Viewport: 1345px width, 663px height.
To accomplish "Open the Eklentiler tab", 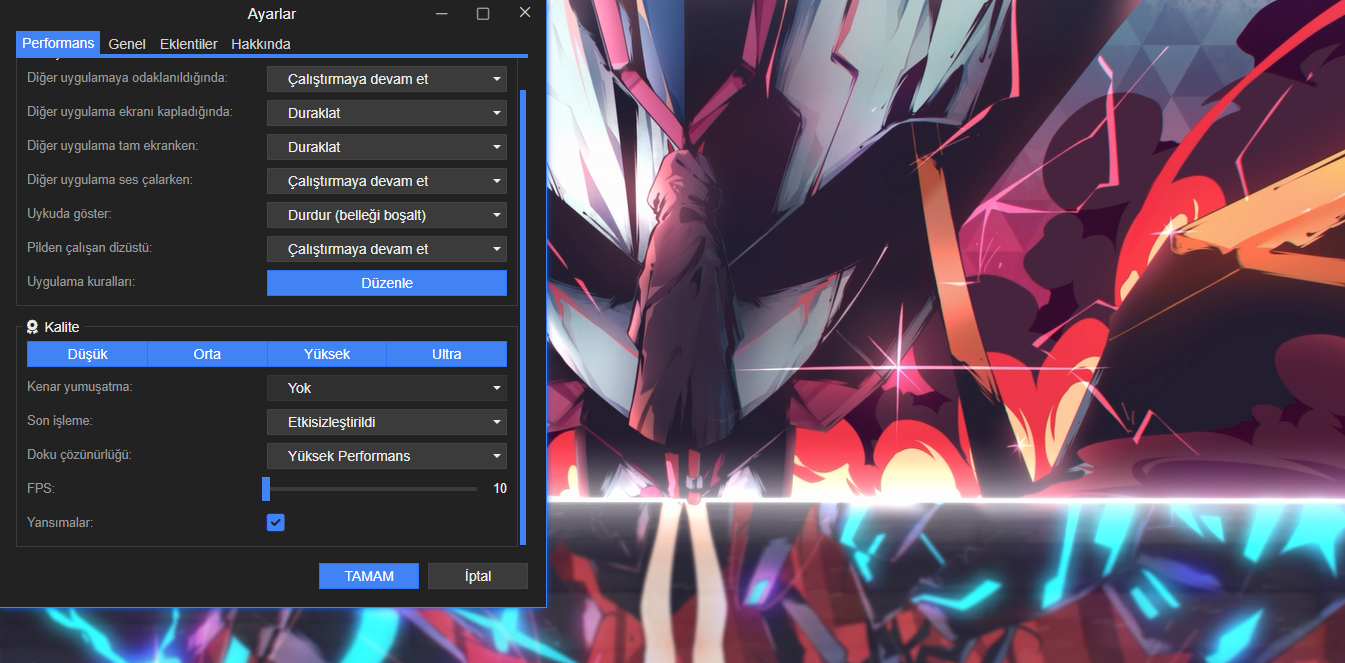I will point(189,44).
